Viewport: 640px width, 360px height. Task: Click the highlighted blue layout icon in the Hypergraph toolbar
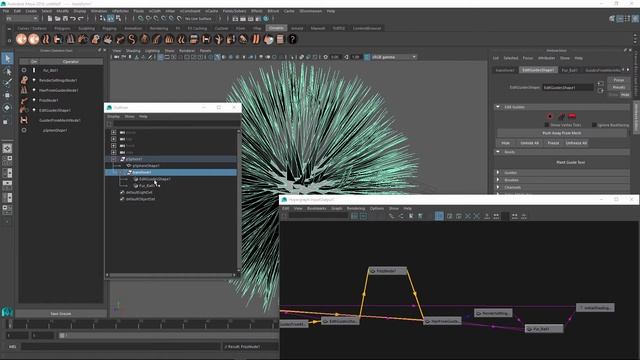pyautogui.click(x=439, y=216)
